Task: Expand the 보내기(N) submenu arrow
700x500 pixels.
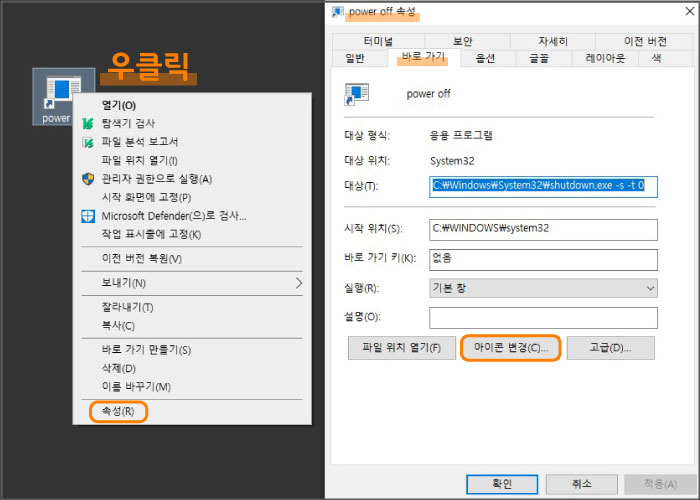Action: click(299, 283)
